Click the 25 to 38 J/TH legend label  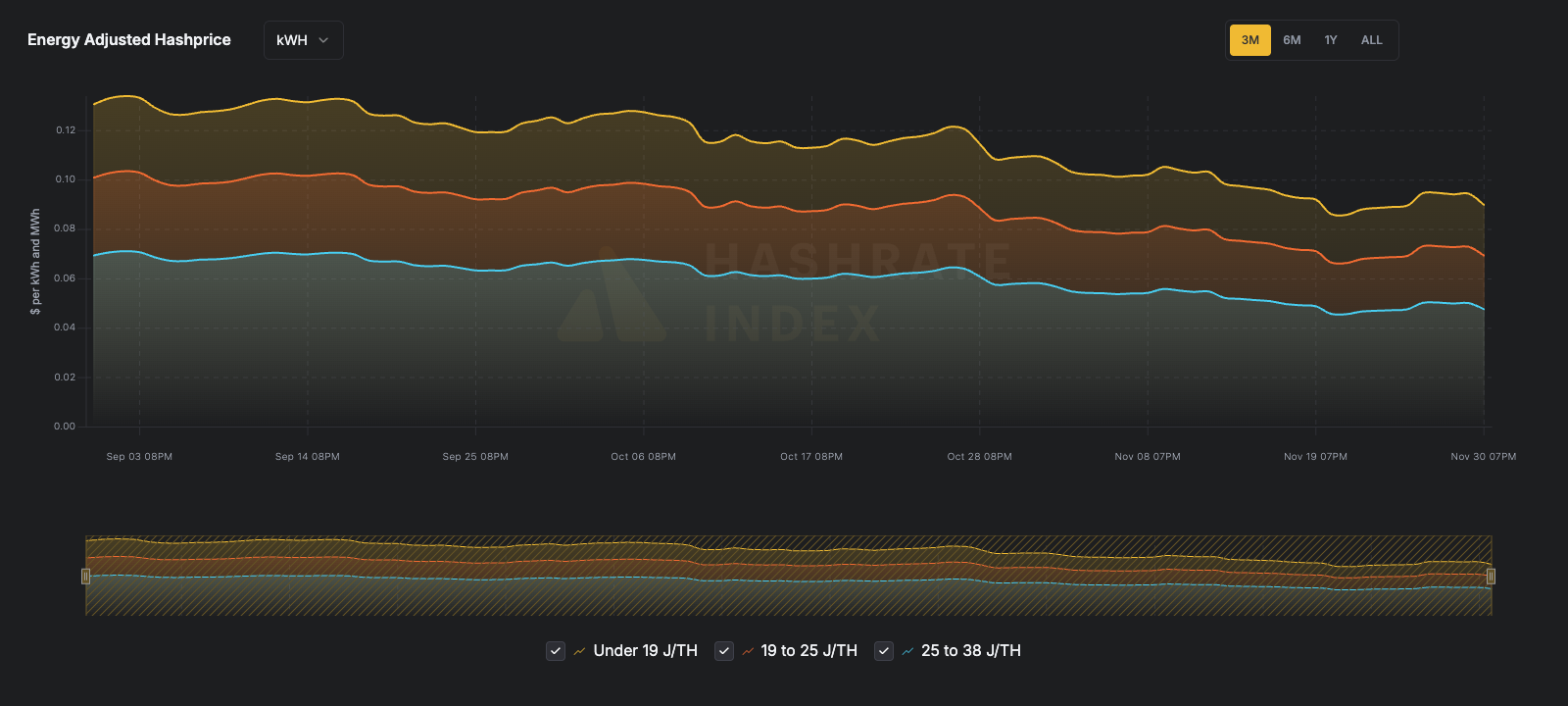pos(970,651)
